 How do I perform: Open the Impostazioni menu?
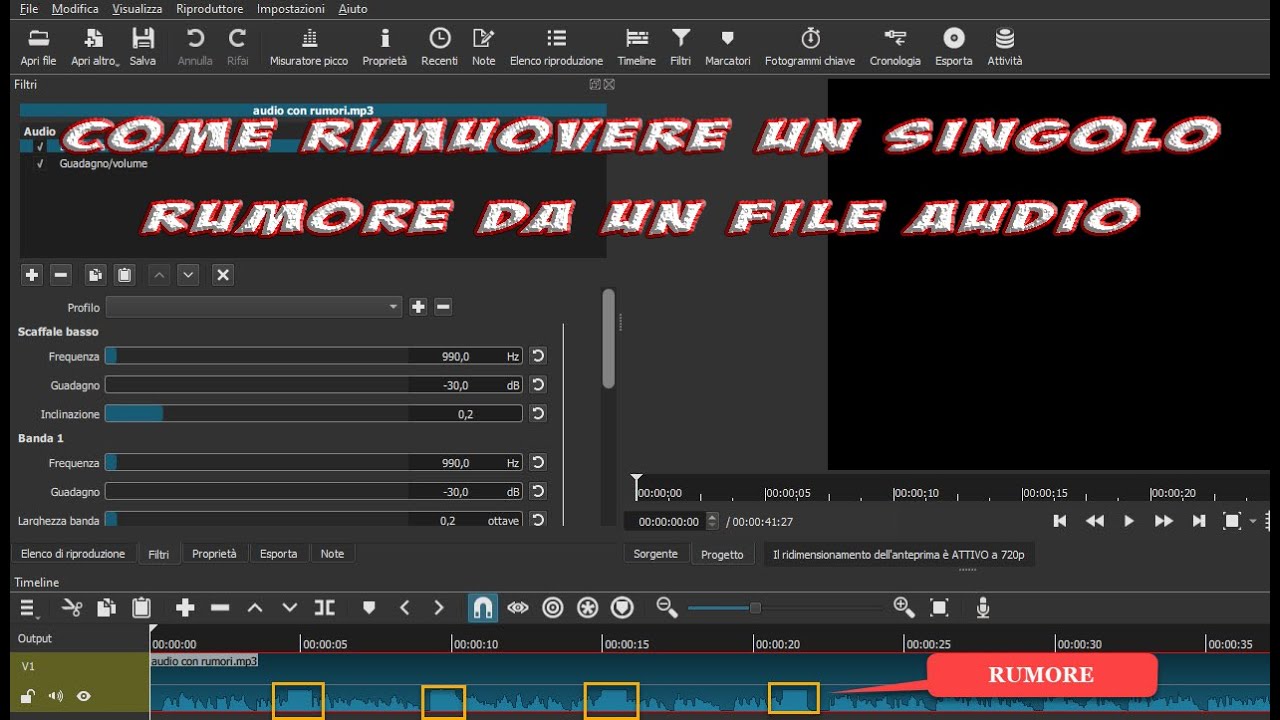290,9
